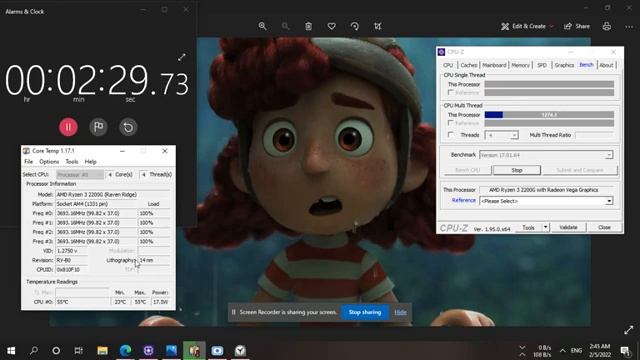Open File Explorer from the taskbar

point(102,351)
